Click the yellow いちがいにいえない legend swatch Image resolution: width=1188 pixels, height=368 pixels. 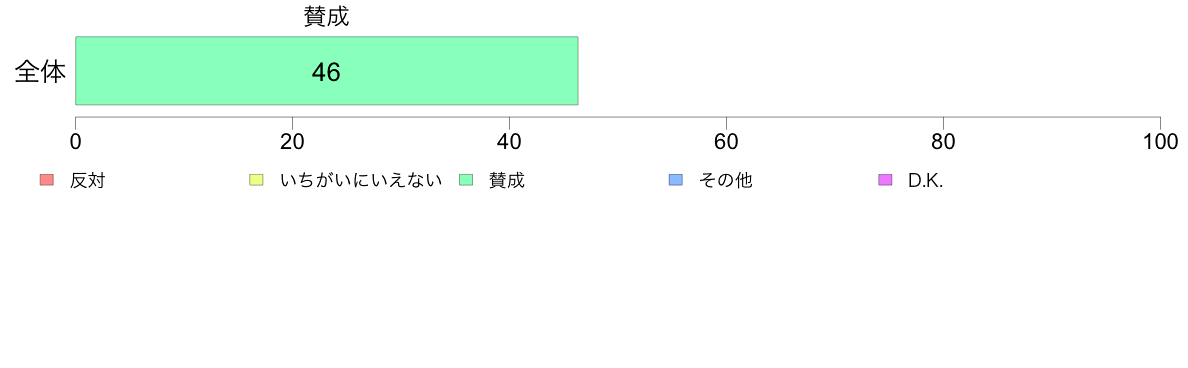(x=256, y=180)
